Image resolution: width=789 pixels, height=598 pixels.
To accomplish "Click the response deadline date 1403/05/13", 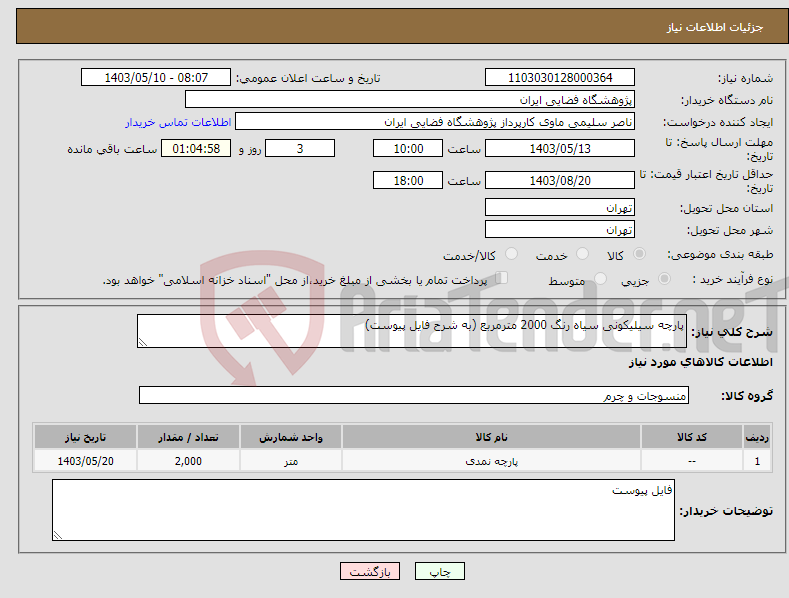I will pos(560,148).
